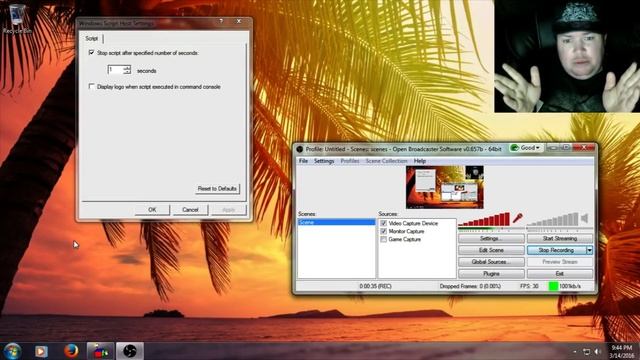Click the help question mark in Script Host dialog

pos(221,21)
